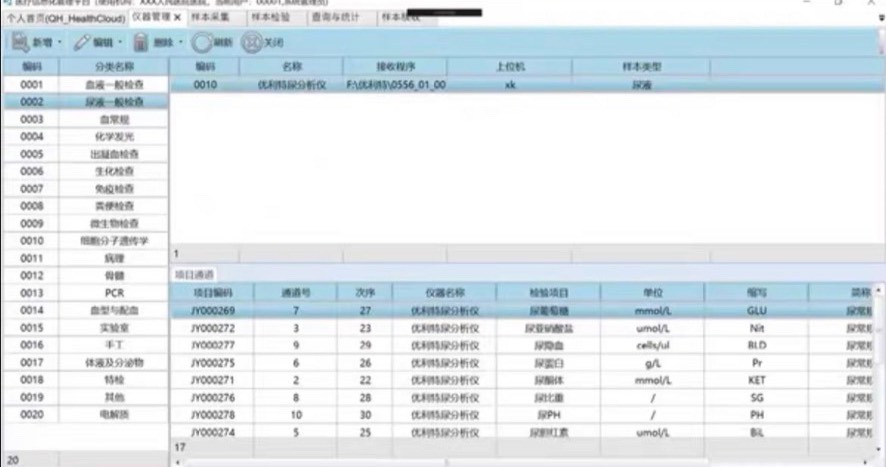This screenshot has width=886, height=467.
Task: Select the 仪器管理 tab
Action: [x=151, y=18]
